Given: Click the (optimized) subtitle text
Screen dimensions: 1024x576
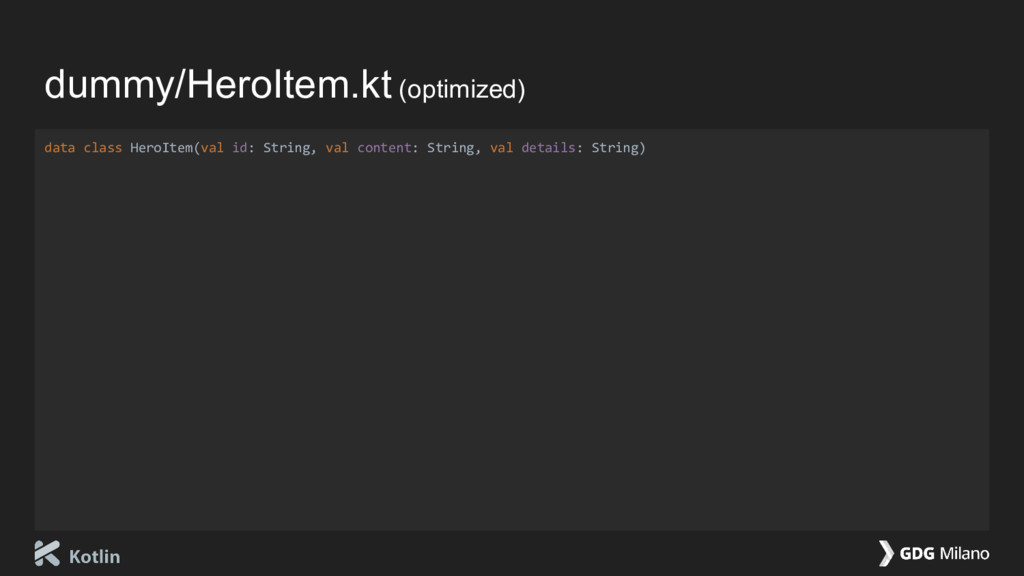Looking at the screenshot, I should (462, 89).
